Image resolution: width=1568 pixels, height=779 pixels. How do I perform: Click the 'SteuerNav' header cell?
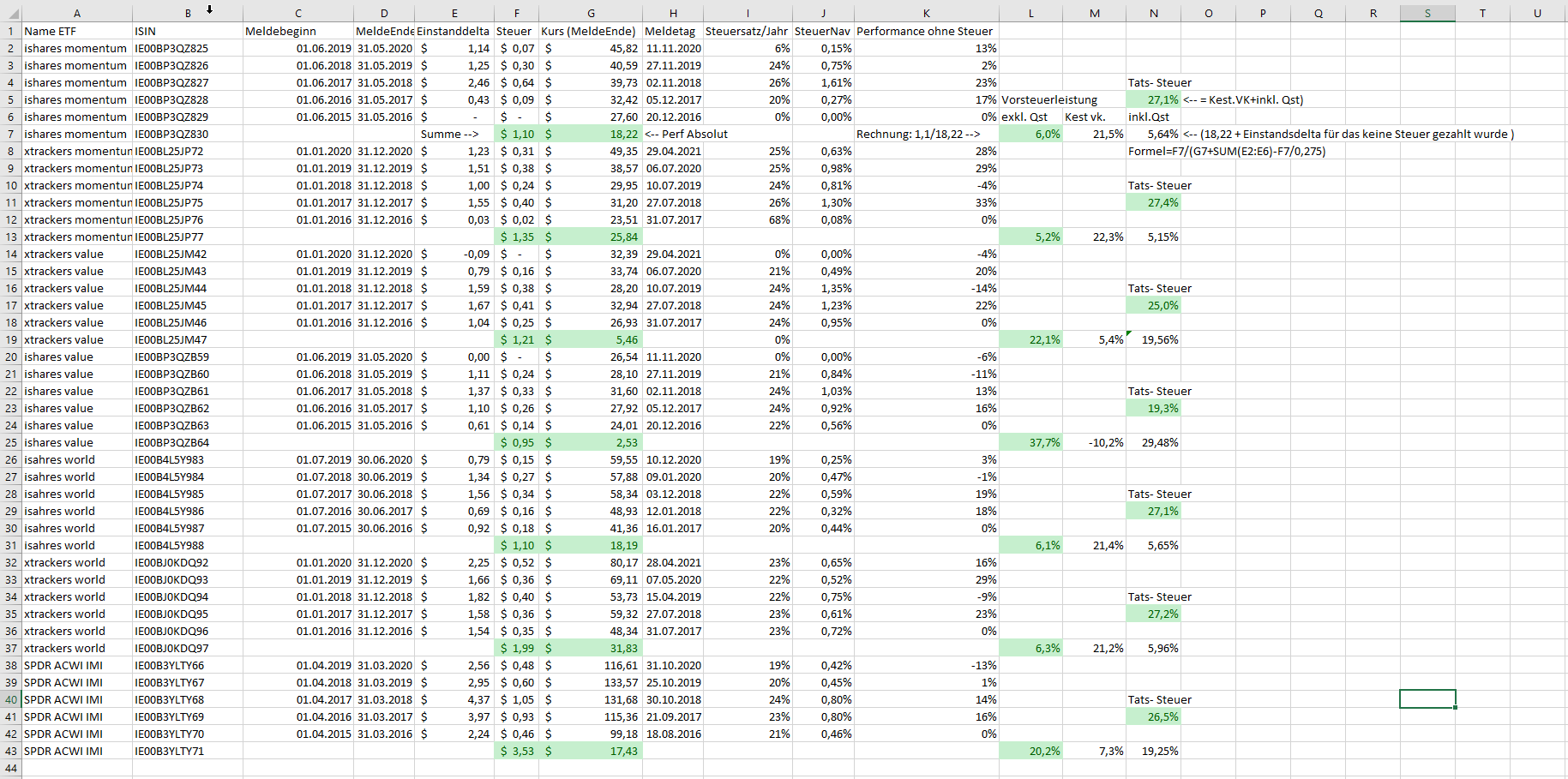tap(823, 31)
